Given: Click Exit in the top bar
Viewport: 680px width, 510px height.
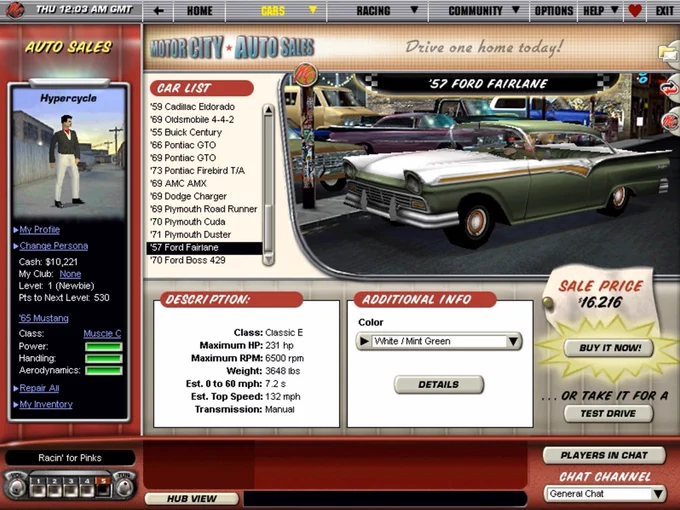Looking at the screenshot, I should (664, 11).
